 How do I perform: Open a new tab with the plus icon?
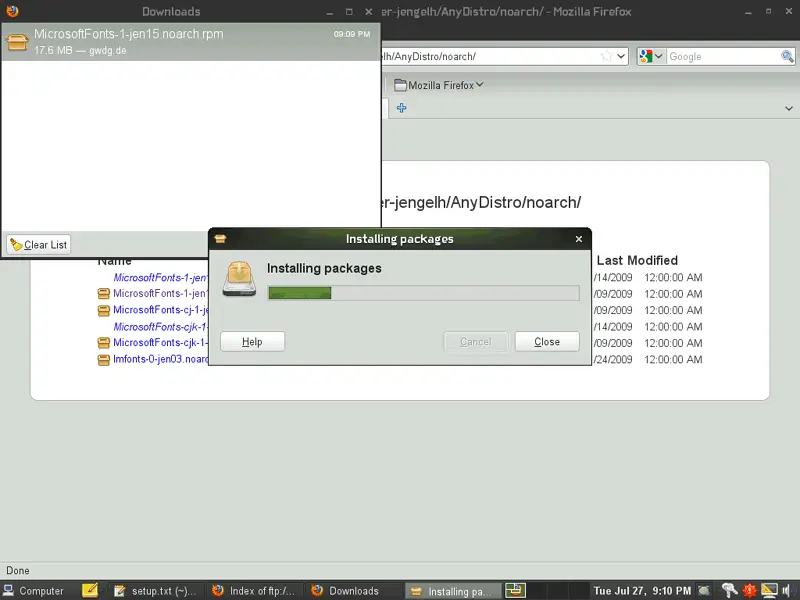(x=402, y=108)
